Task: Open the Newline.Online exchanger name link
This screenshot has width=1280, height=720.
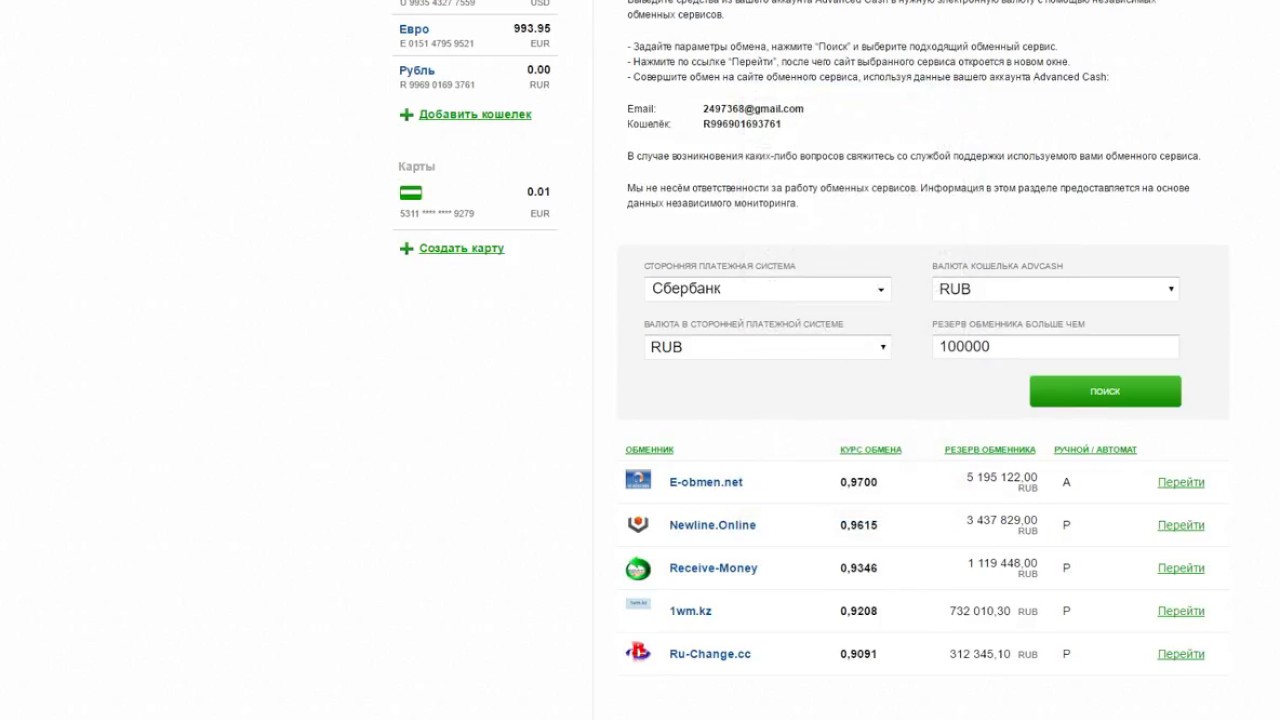Action: click(x=712, y=525)
